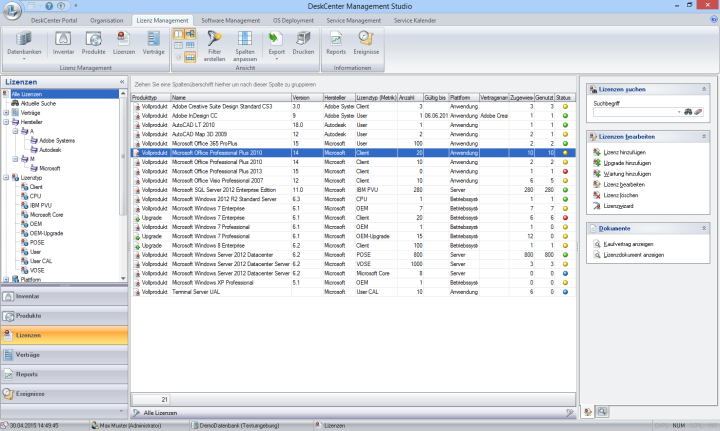Click the Produkte icon in the ribbon
This screenshot has width=720, height=431.
pos(93,42)
